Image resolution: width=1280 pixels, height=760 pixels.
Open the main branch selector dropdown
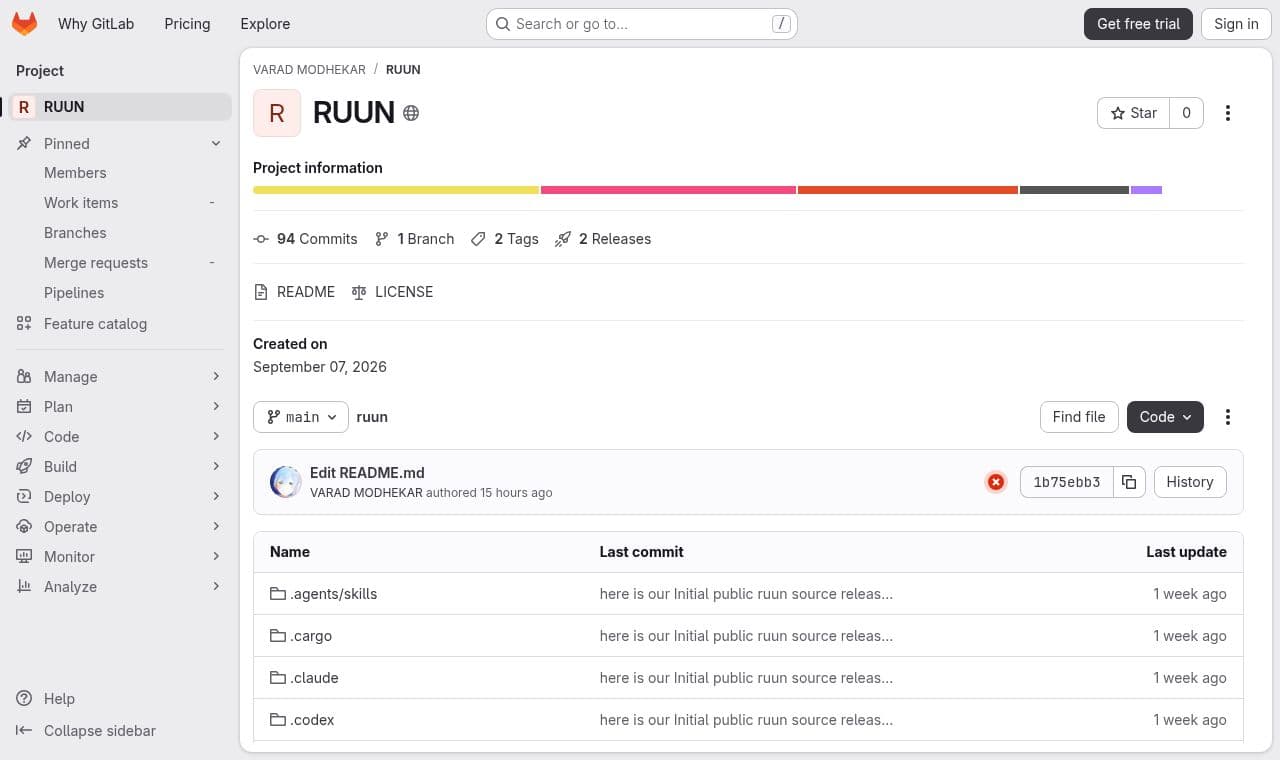pos(301,417)
